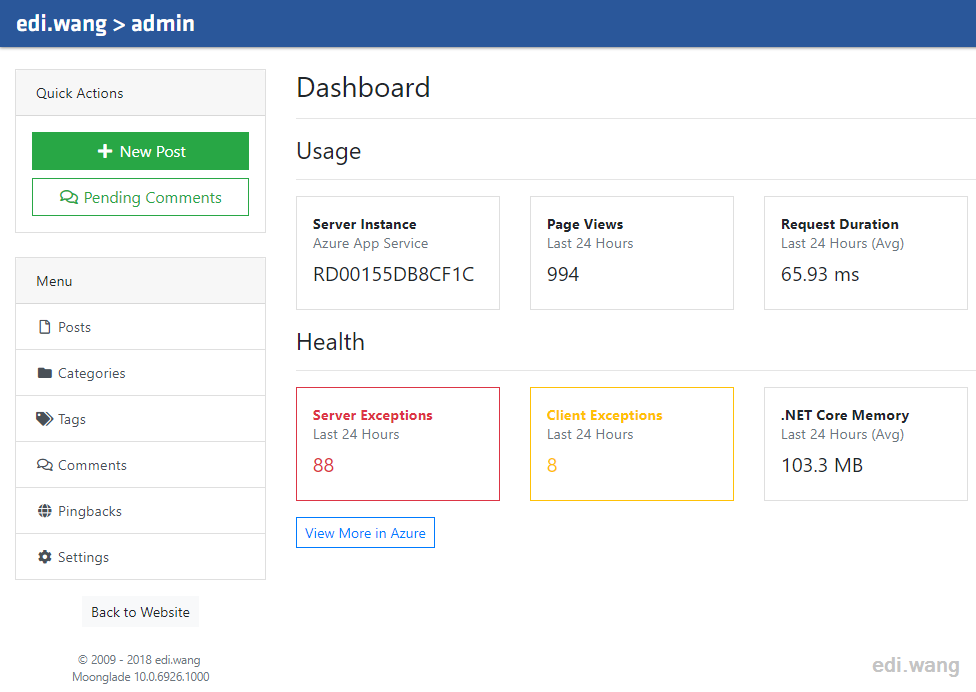Open the Categories menu item

point(141,373)
